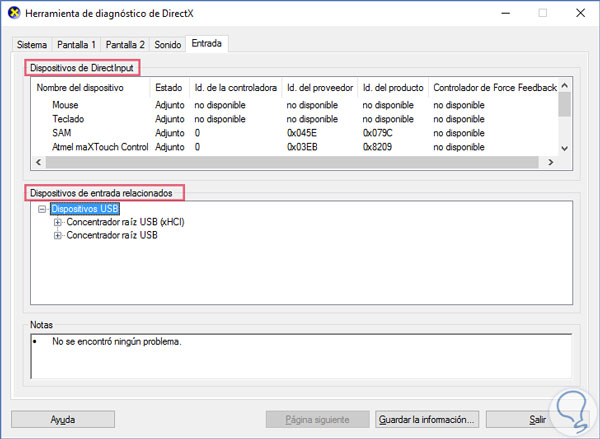Click the device list scroll down arrow
600x439 pixels.
pos(564,149)
